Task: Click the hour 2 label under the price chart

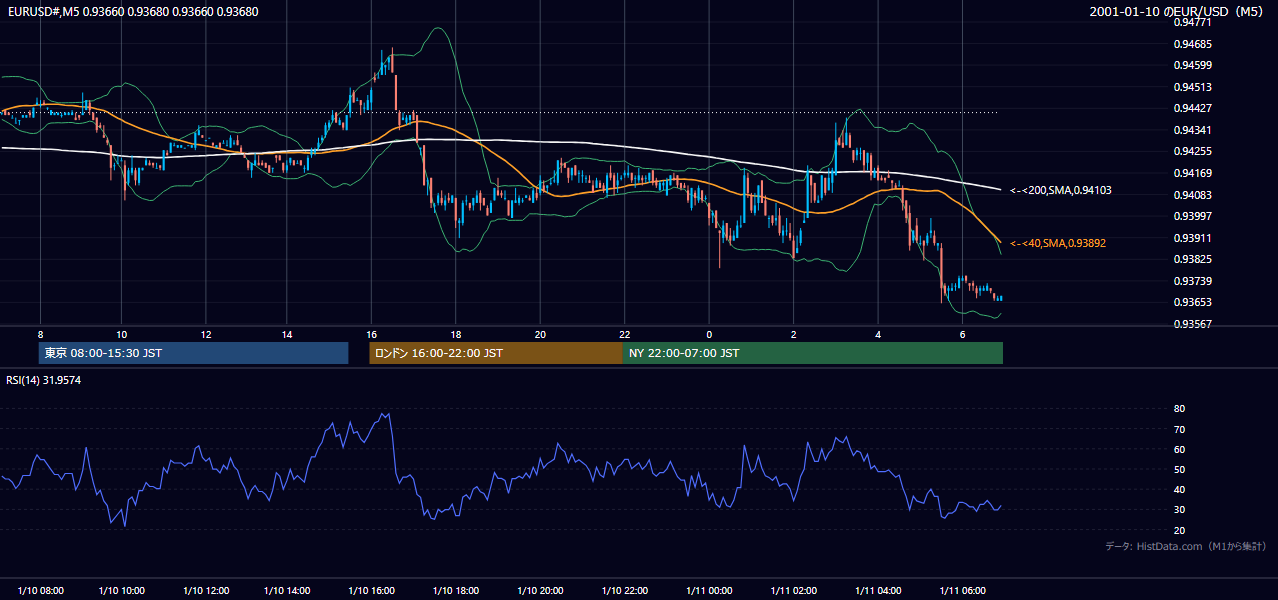Action: 793,334
